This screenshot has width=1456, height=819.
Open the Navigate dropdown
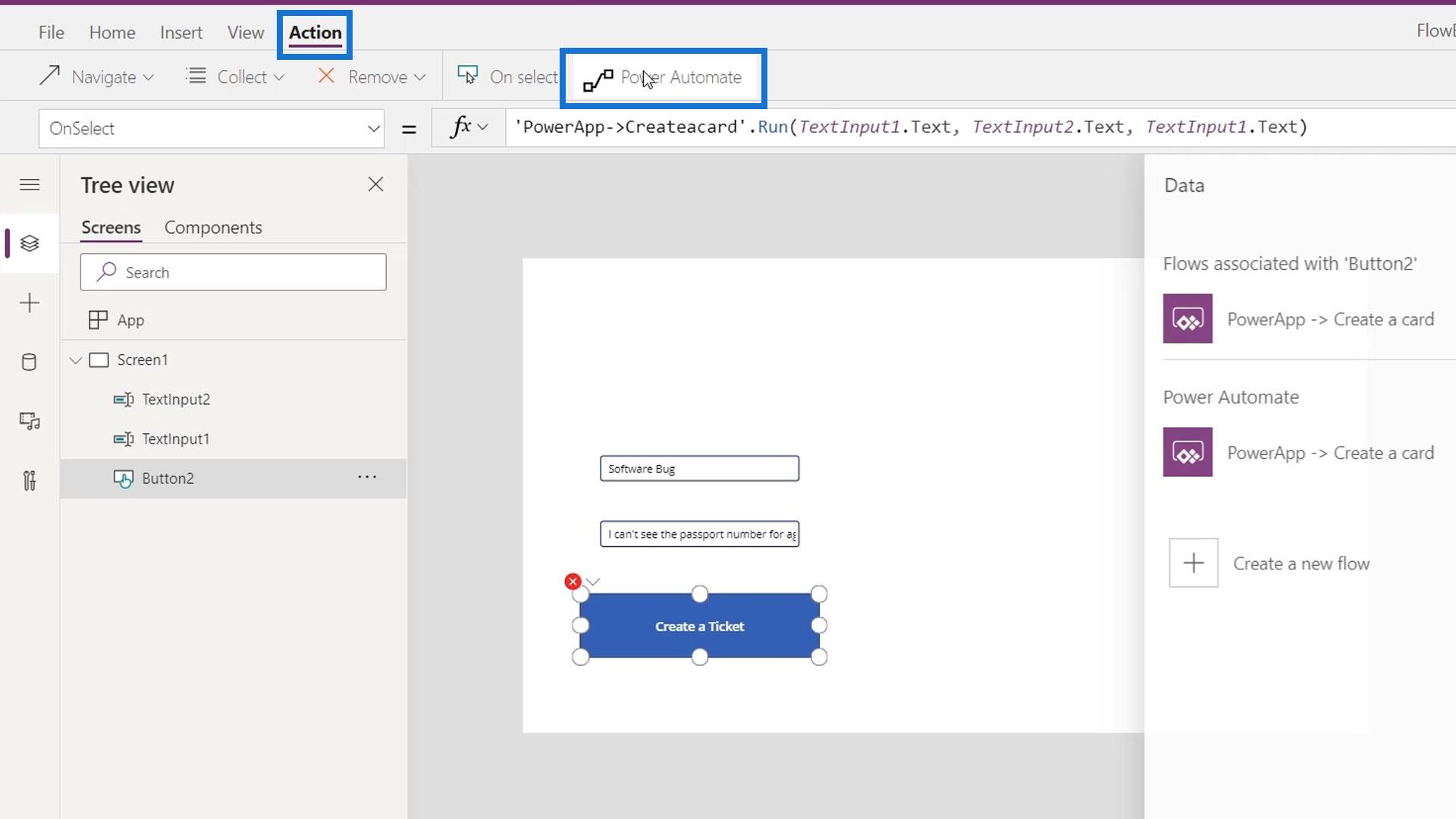click(x=96, y=77)
